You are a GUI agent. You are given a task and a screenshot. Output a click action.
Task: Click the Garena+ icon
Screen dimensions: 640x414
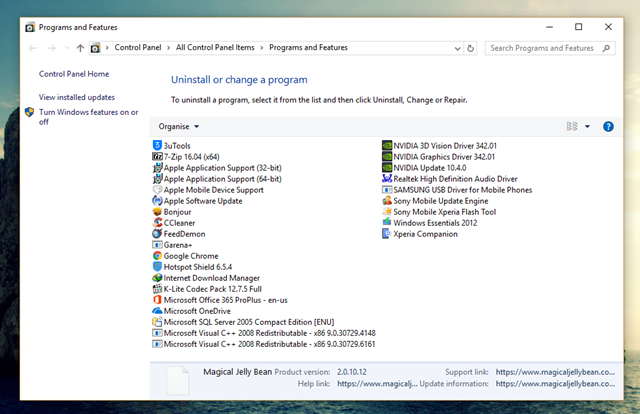pos(157,245)
